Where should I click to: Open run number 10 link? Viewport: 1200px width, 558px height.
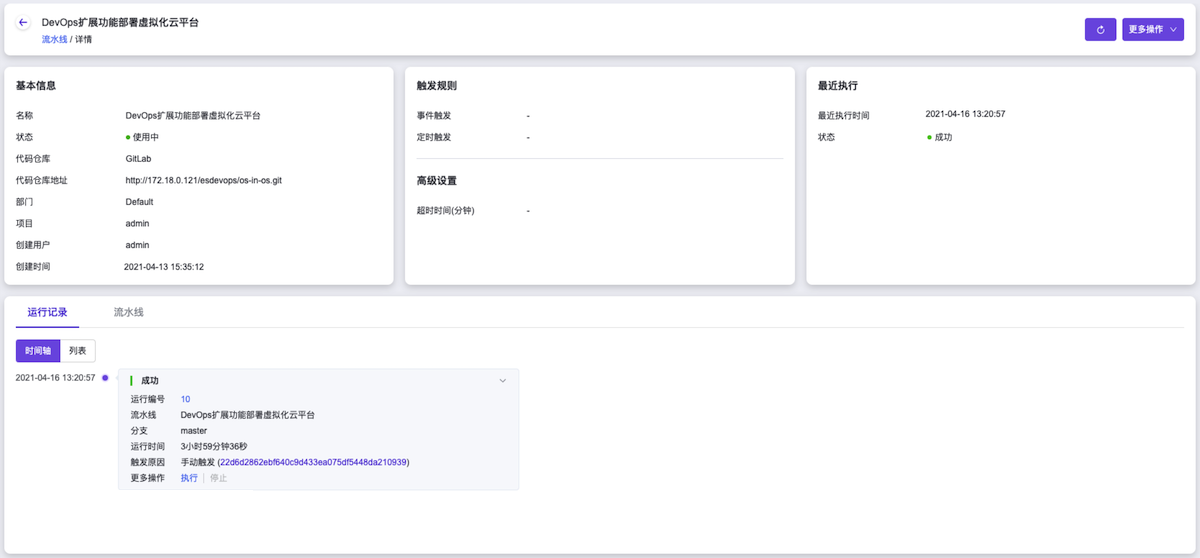pyautogui.click(x=185, y=399)
